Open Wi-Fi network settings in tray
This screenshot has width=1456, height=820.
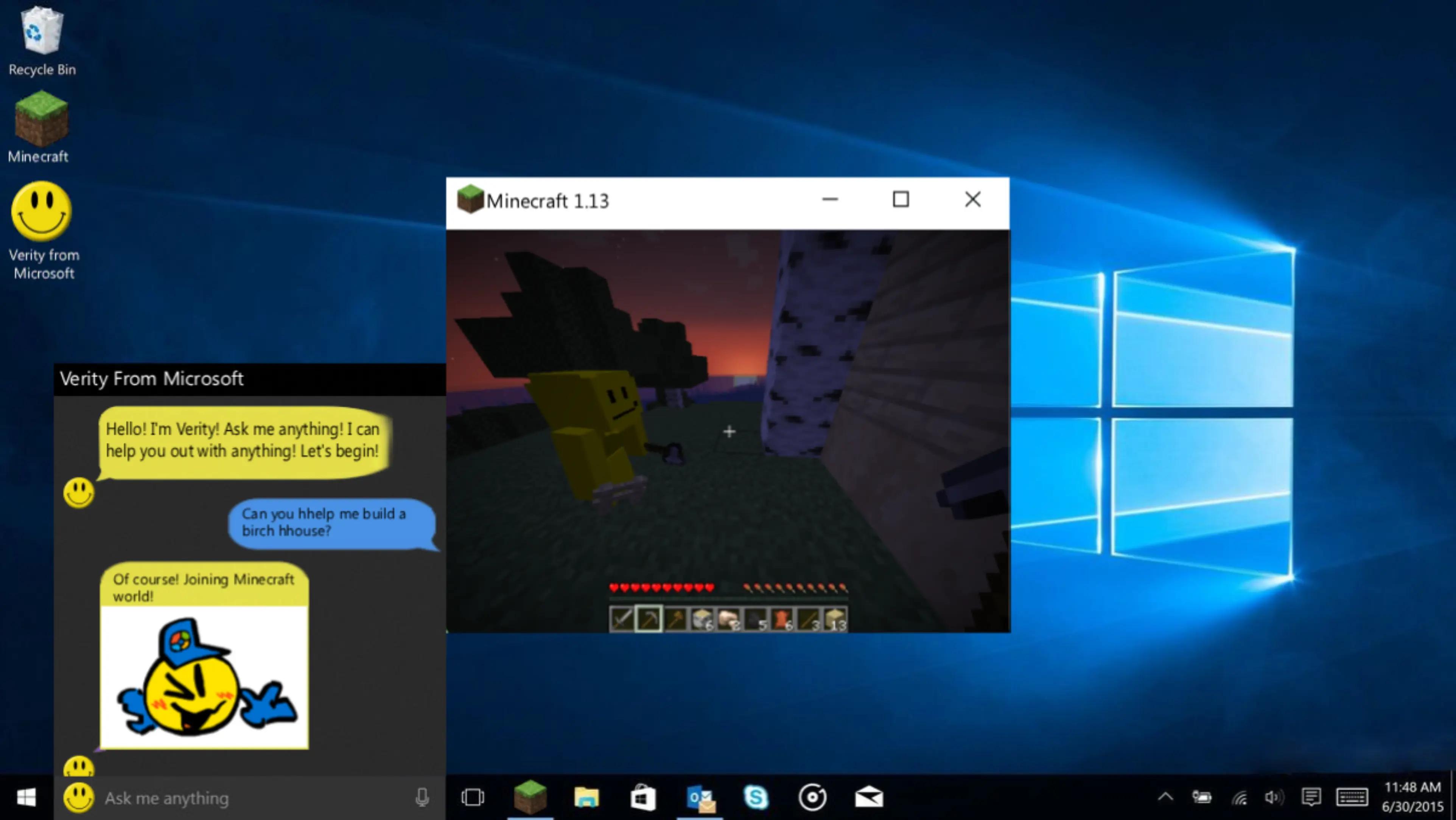click(x=1239, y=797)
